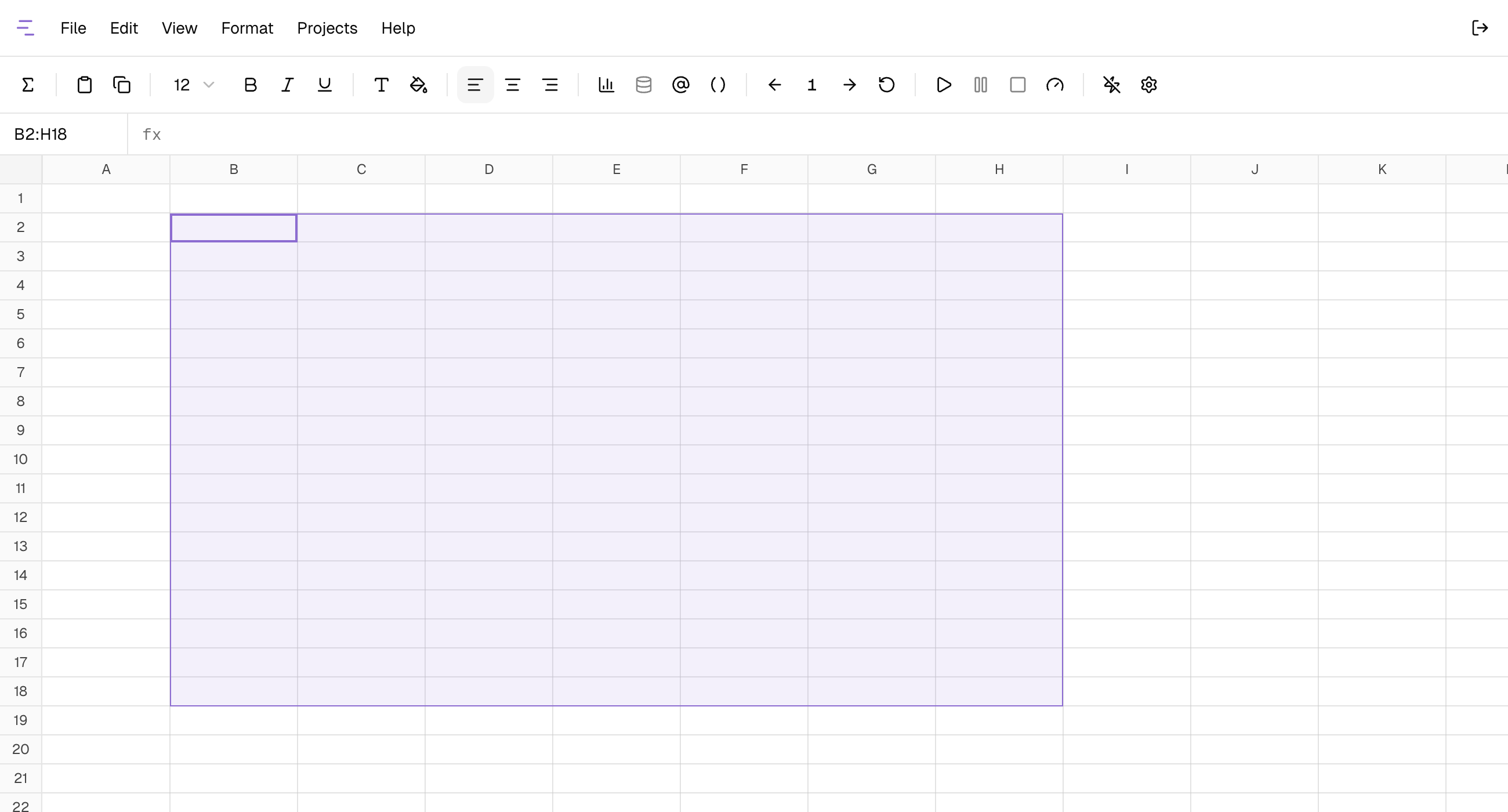Click the parentheses function icon
This screenshot has width=1508, height=812.
pyautogui.click(x=717, y=85)
